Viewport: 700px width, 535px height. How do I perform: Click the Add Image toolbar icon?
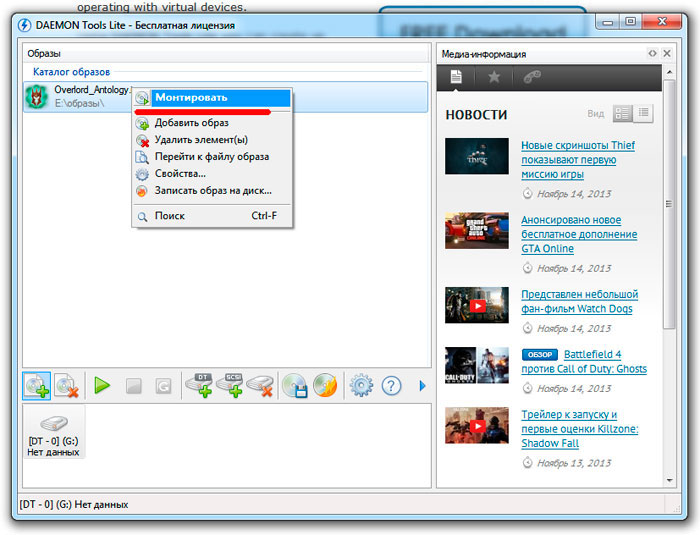tap(37, 385)
